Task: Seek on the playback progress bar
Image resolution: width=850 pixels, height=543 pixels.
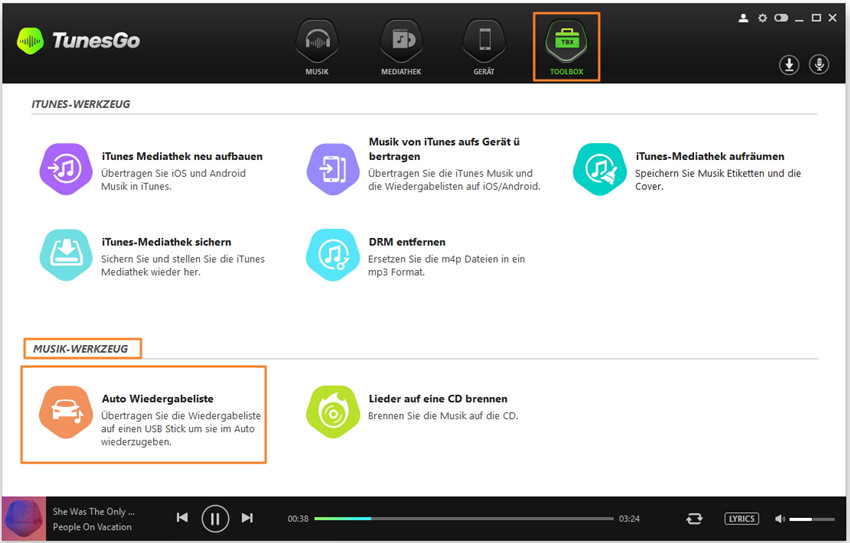Action: [464, 519]
